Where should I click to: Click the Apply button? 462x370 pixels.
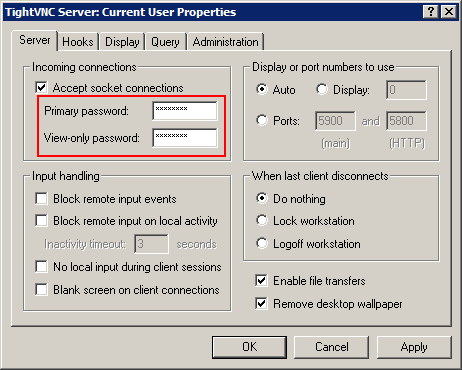pos(414,347)
